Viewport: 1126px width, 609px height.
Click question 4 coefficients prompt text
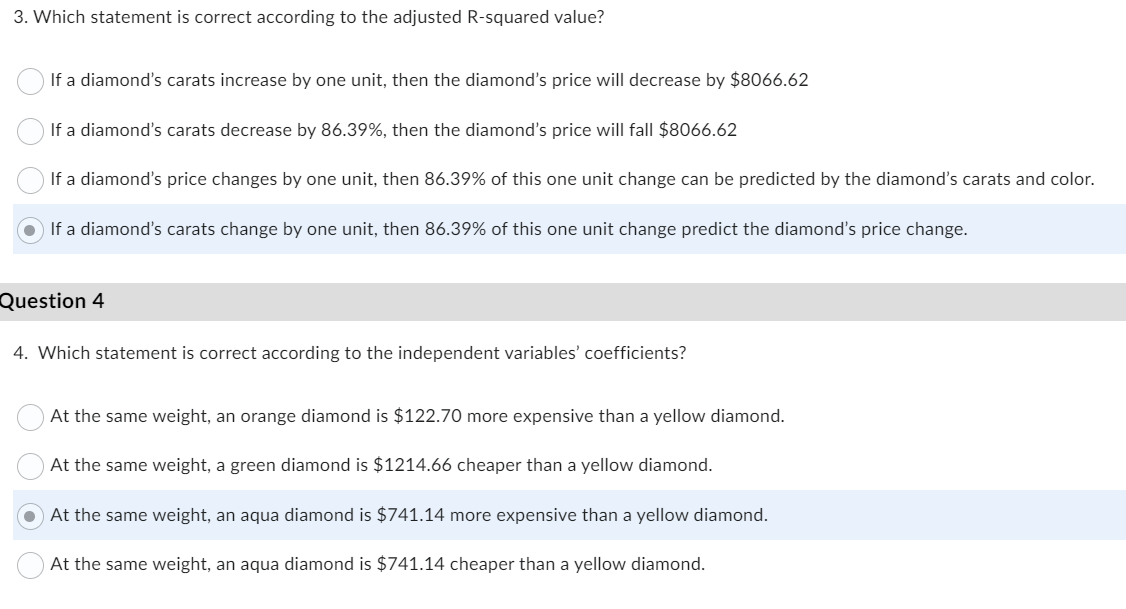click(x=350, y=353)
